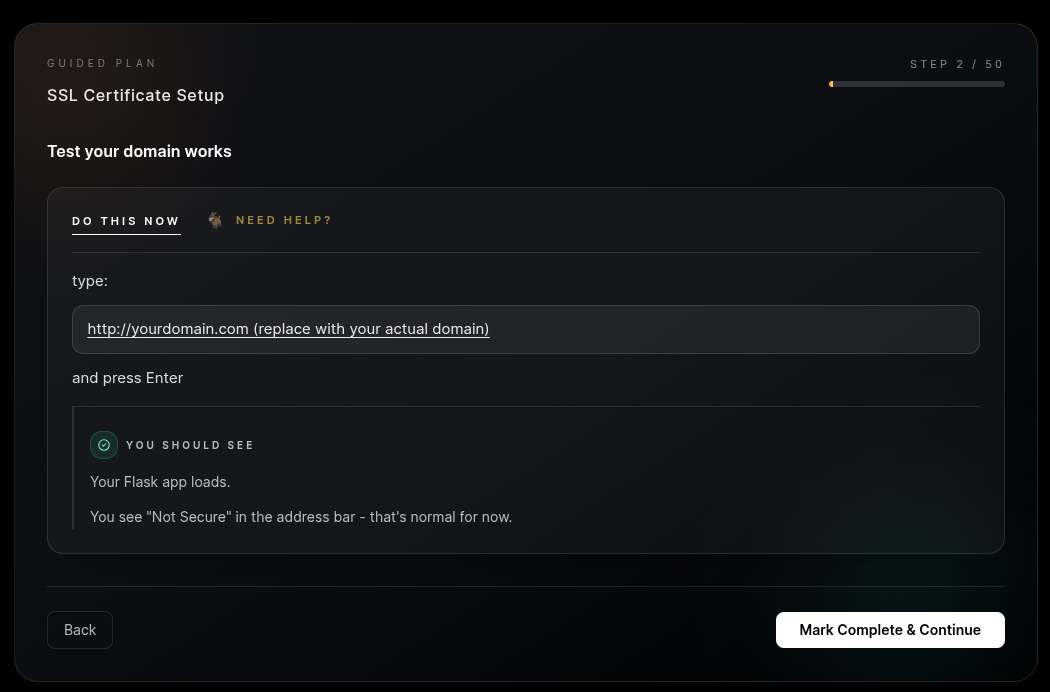Click the Your Flask app loads text

point(160,481)
